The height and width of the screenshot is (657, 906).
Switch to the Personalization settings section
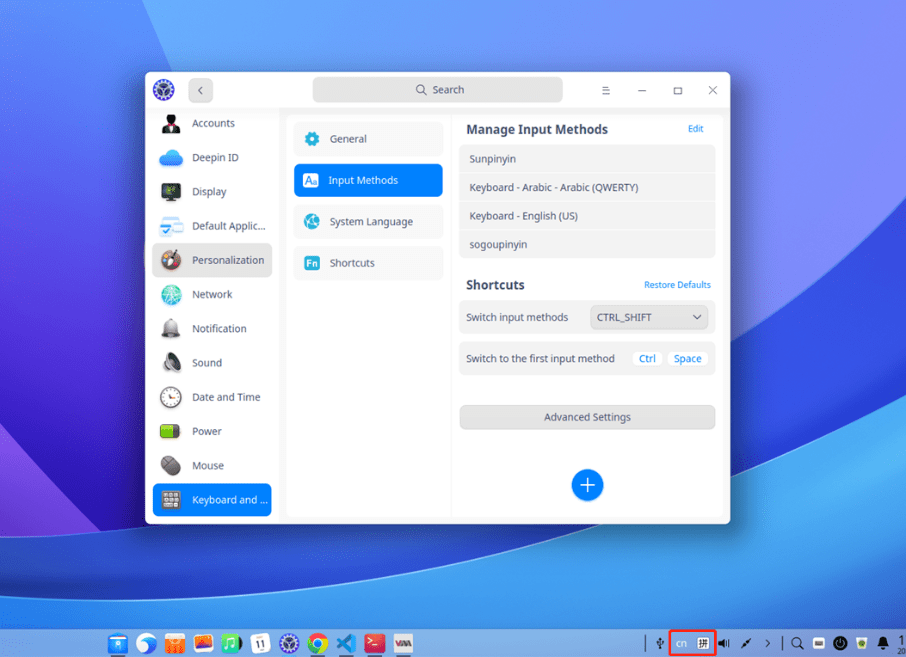tap(211, 260)
